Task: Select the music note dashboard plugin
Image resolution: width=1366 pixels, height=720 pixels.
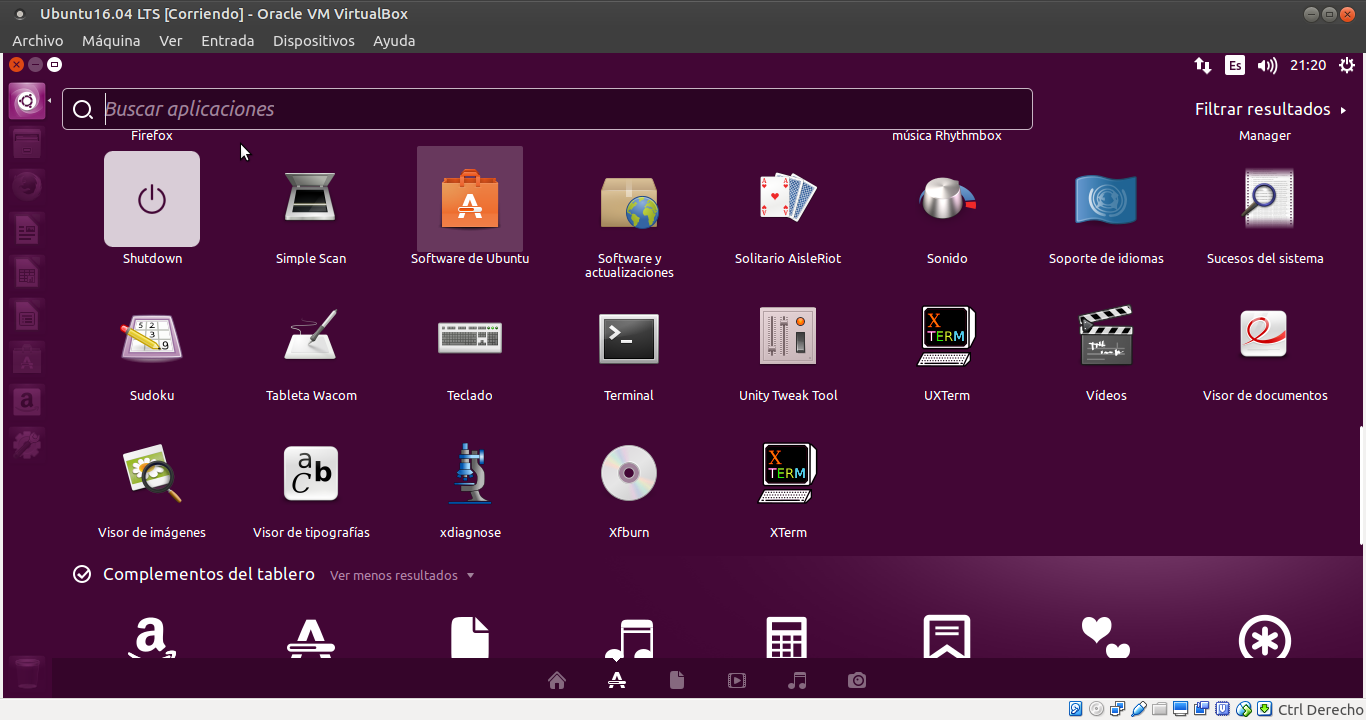Action: click(629, 637)
